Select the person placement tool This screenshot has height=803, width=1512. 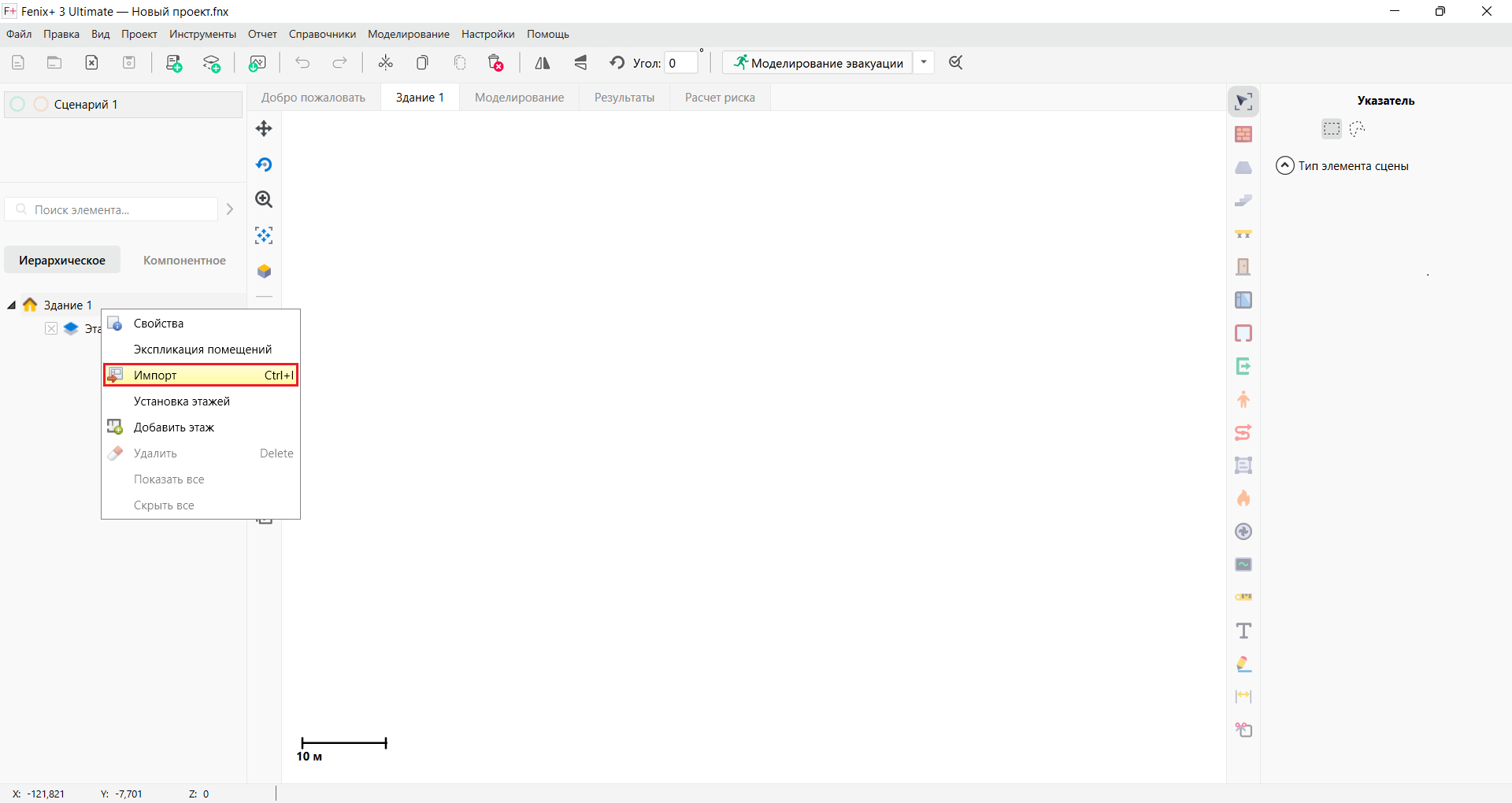click(x=1244, y=399)
